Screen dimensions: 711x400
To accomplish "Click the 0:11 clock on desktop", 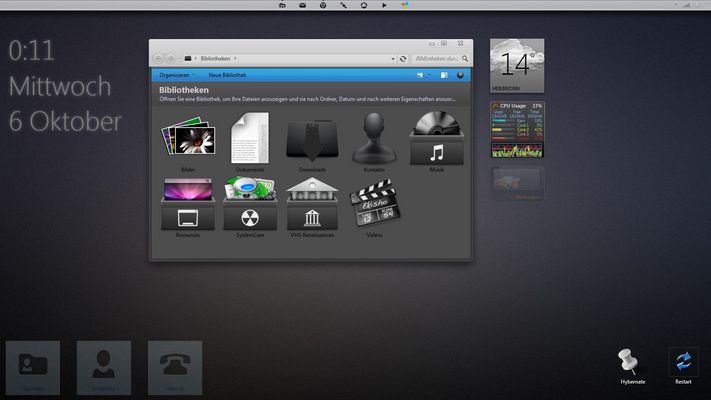I will pyautogui.click(x=31, y=50).
